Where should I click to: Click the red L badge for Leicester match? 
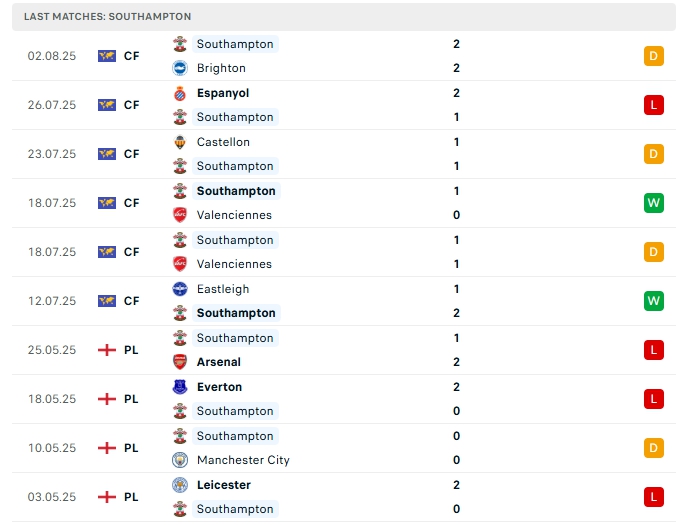coord(654,497)
